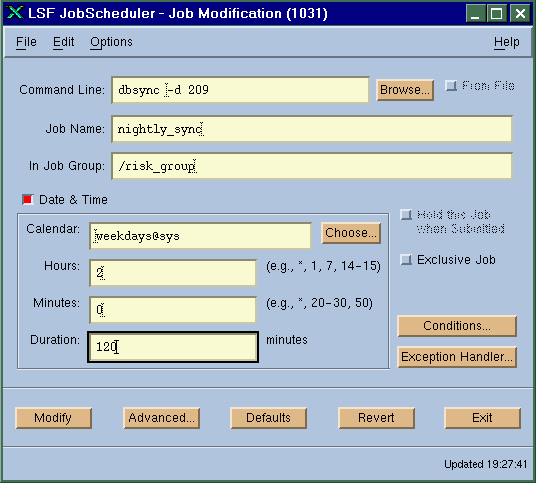Click the Exit button
The image size is (536, 483).
pyautogui.click(x=482, y=418)
